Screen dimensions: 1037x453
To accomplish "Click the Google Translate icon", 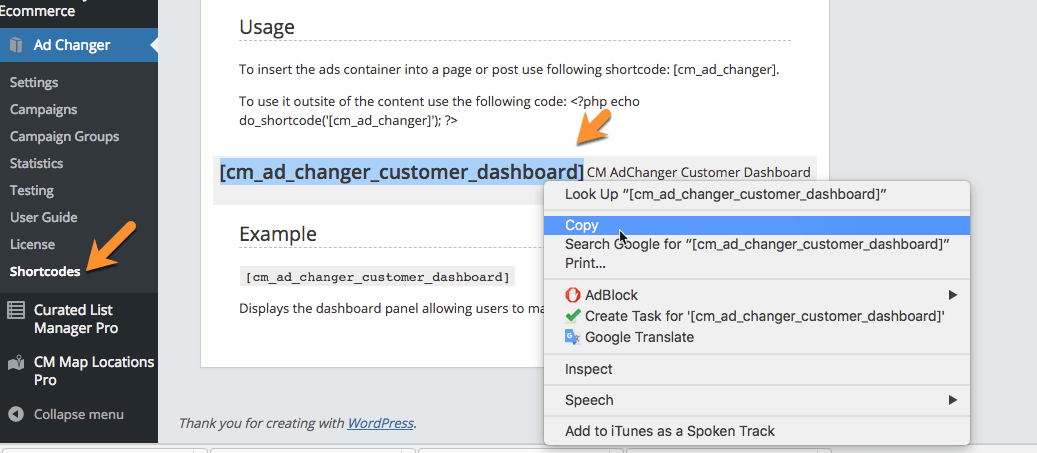I will coord(573,337).
